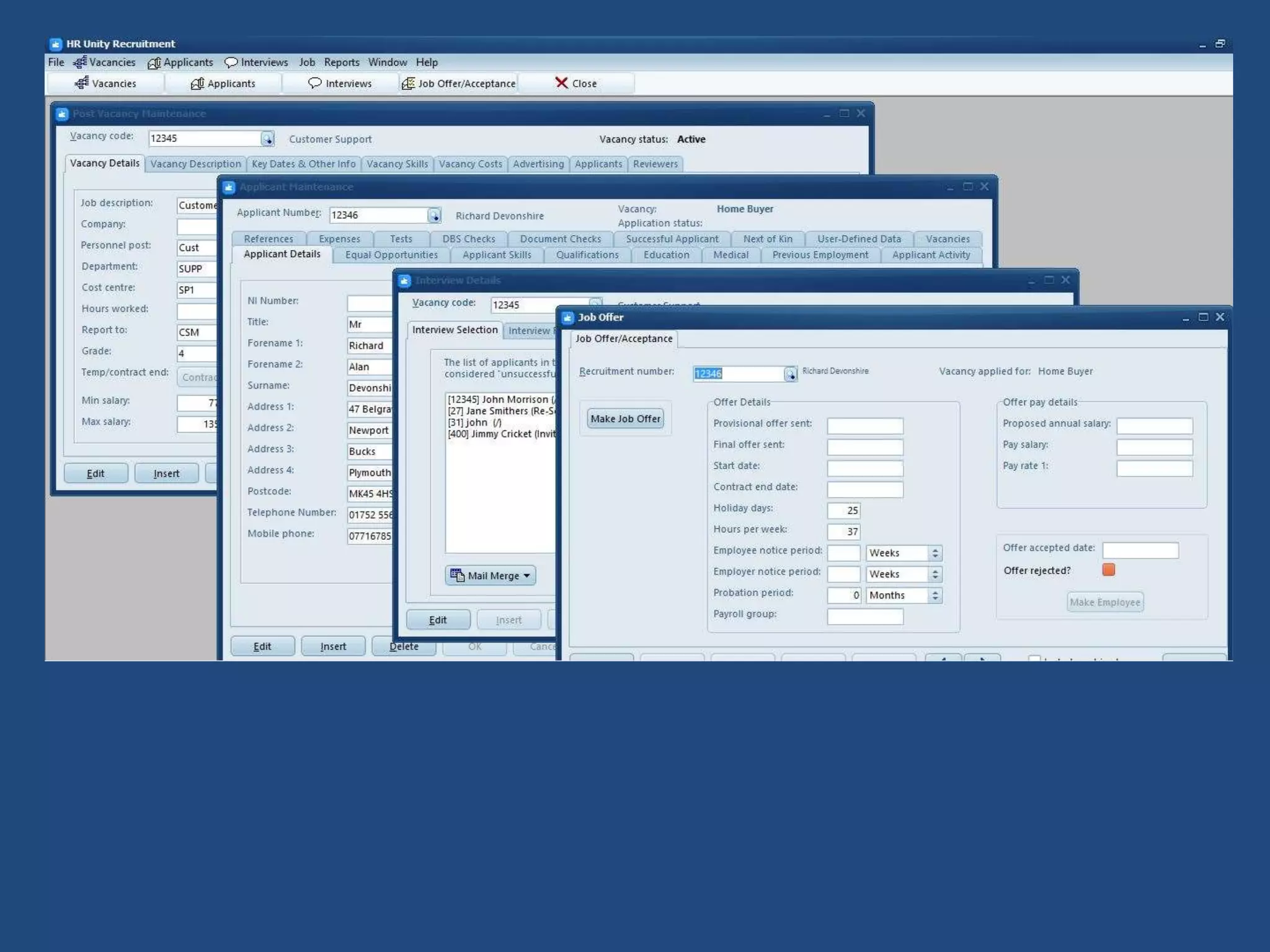Viewport: 1270px width, 952px height.
Task: Click the Holiday days input field
Action: click(x=843, y=510)
